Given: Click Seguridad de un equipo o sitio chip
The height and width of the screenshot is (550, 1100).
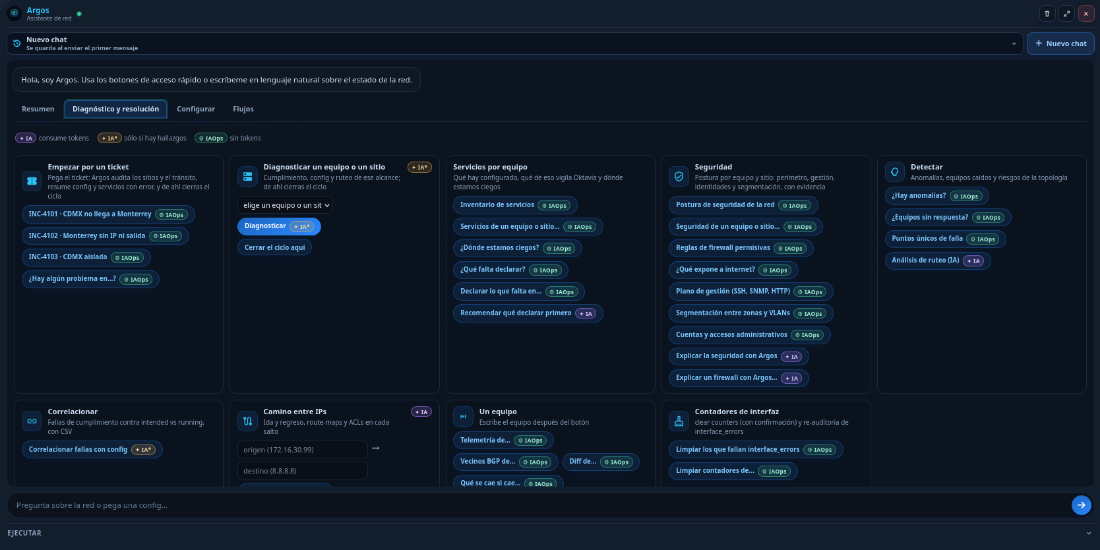Looking at the screenshot, I should coord(746,227).
